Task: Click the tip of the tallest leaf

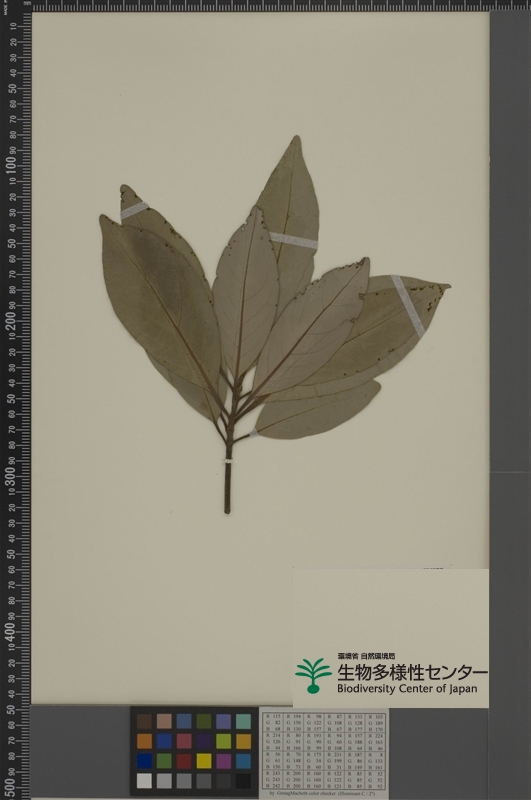Action: [x=296, y=137]
